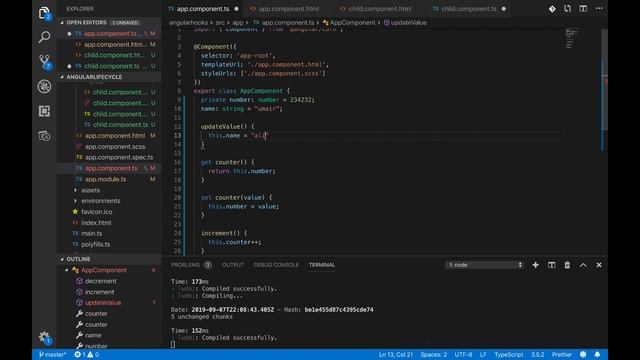This screenshot has width=640, height=360.
Task: Open the Extensions view icon
Action: pos(44,111)
